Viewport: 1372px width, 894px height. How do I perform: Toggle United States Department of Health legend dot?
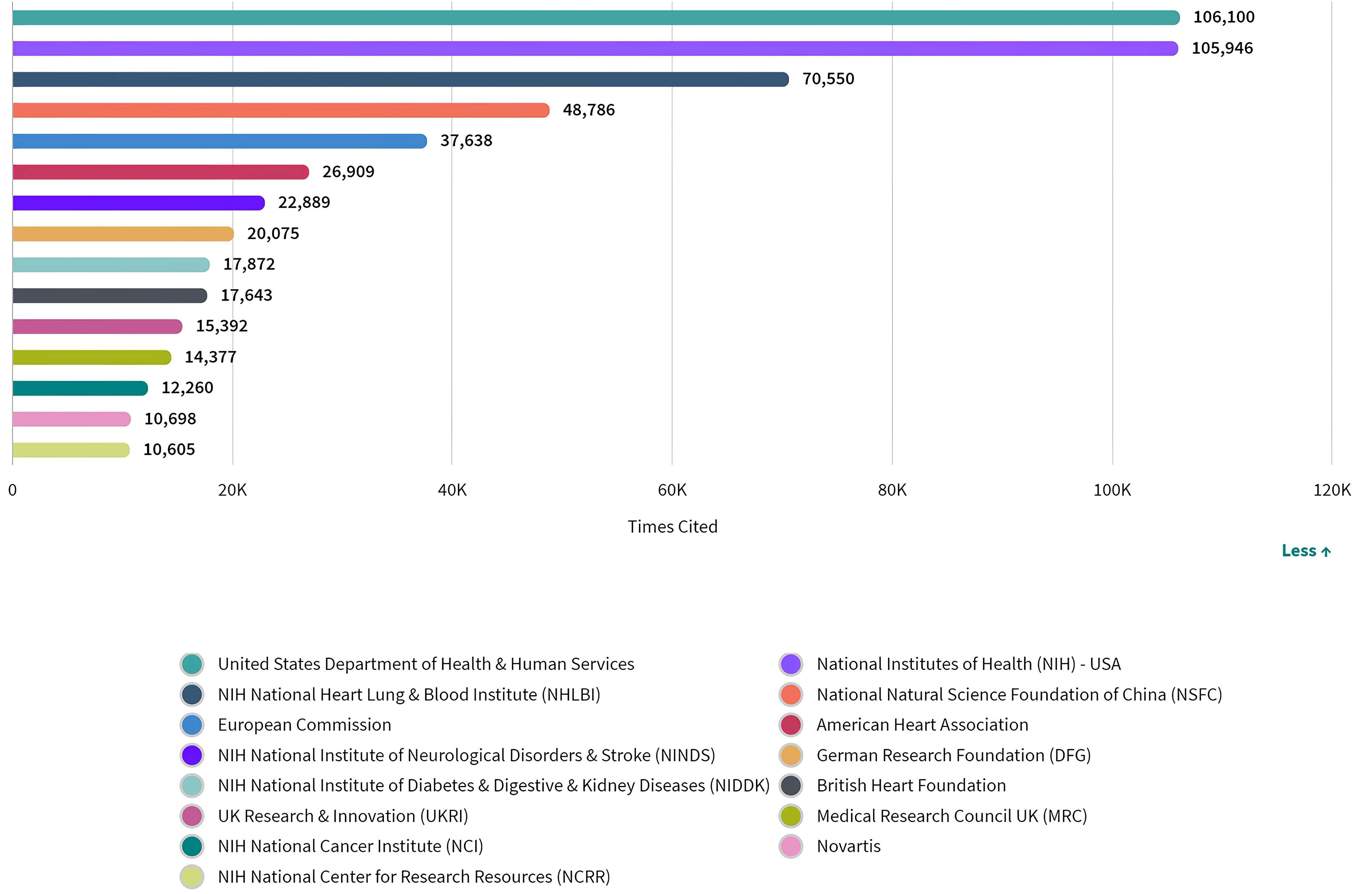pyautogui.click(x=192, y=664)
